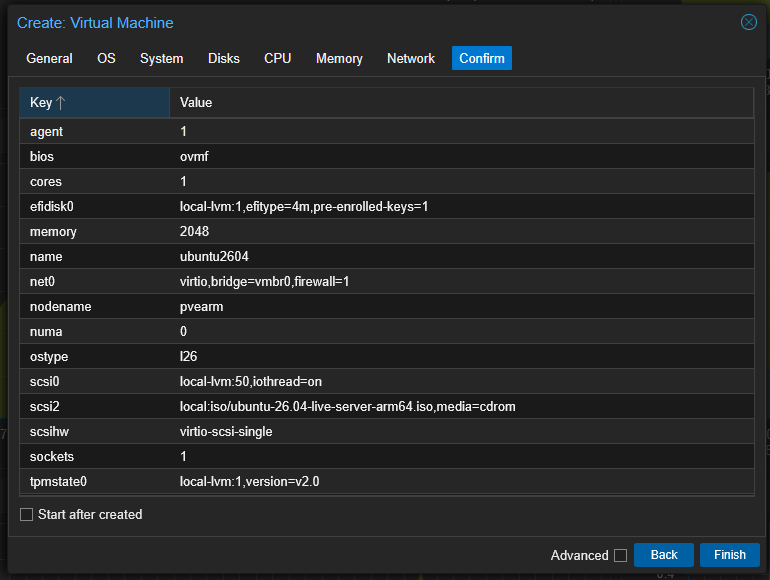Click the efitype=4m efidisk0 value
Image resolution: width=770 pixels, height=580 pixels.
(304, 207)
